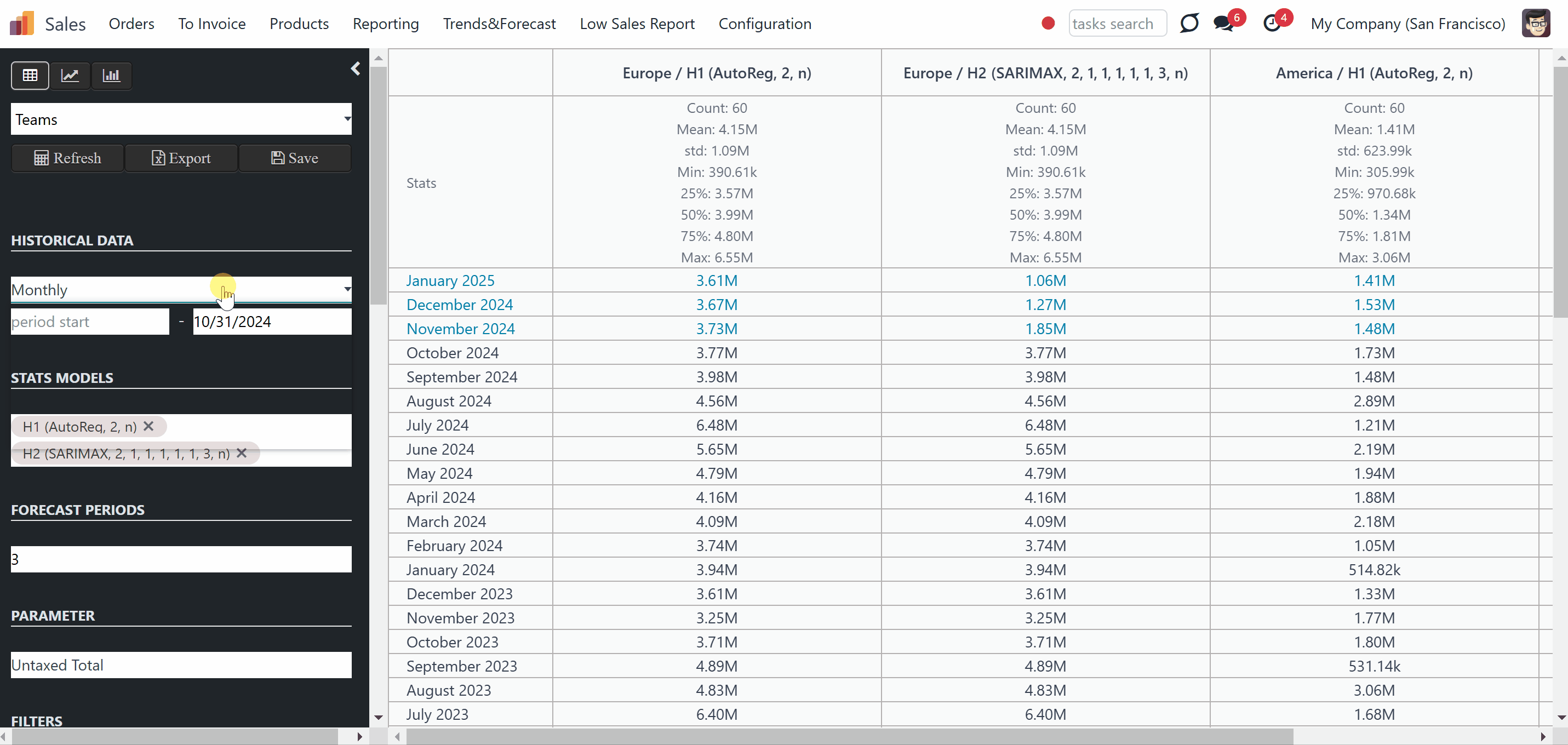Click the user avatar icon
The width and height of the screenshot is (1568, 745).
click(1536, 24)
